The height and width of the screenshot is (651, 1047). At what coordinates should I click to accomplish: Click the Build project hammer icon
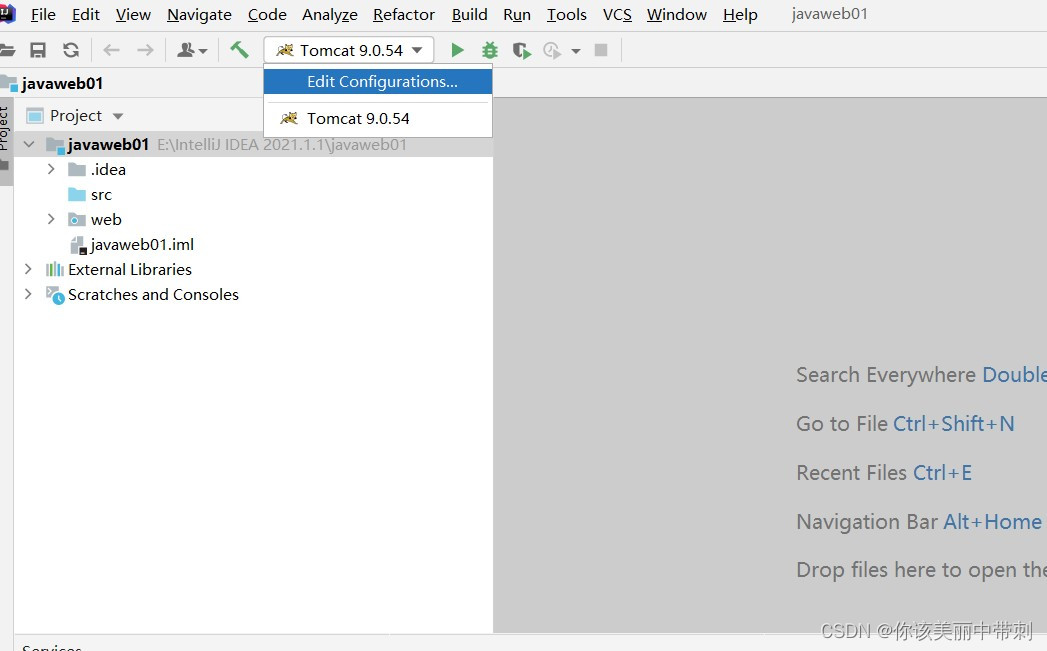pyautogui.click(x=239, y=49)
